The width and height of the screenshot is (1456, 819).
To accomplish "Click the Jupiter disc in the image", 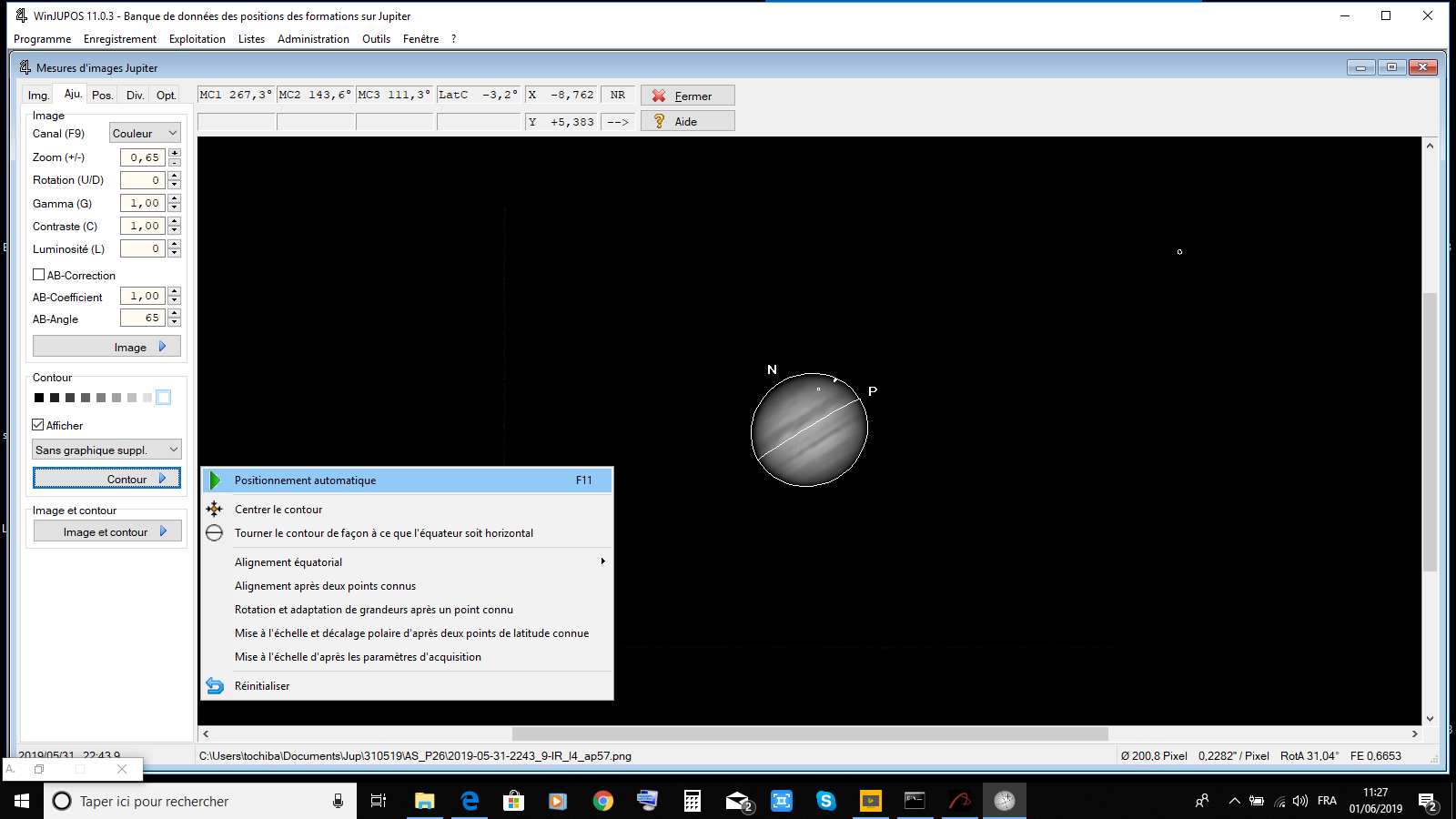I will click(x=809, y=430).
